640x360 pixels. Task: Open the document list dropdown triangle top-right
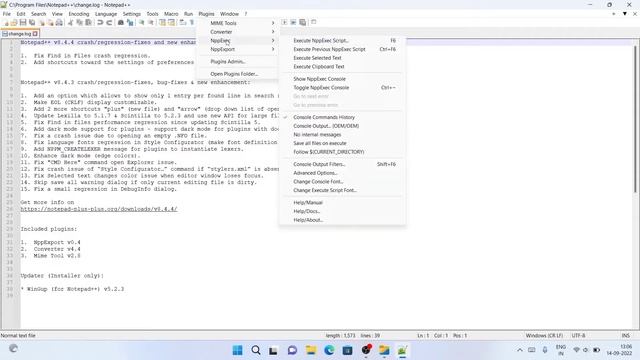tap(624, 13)
